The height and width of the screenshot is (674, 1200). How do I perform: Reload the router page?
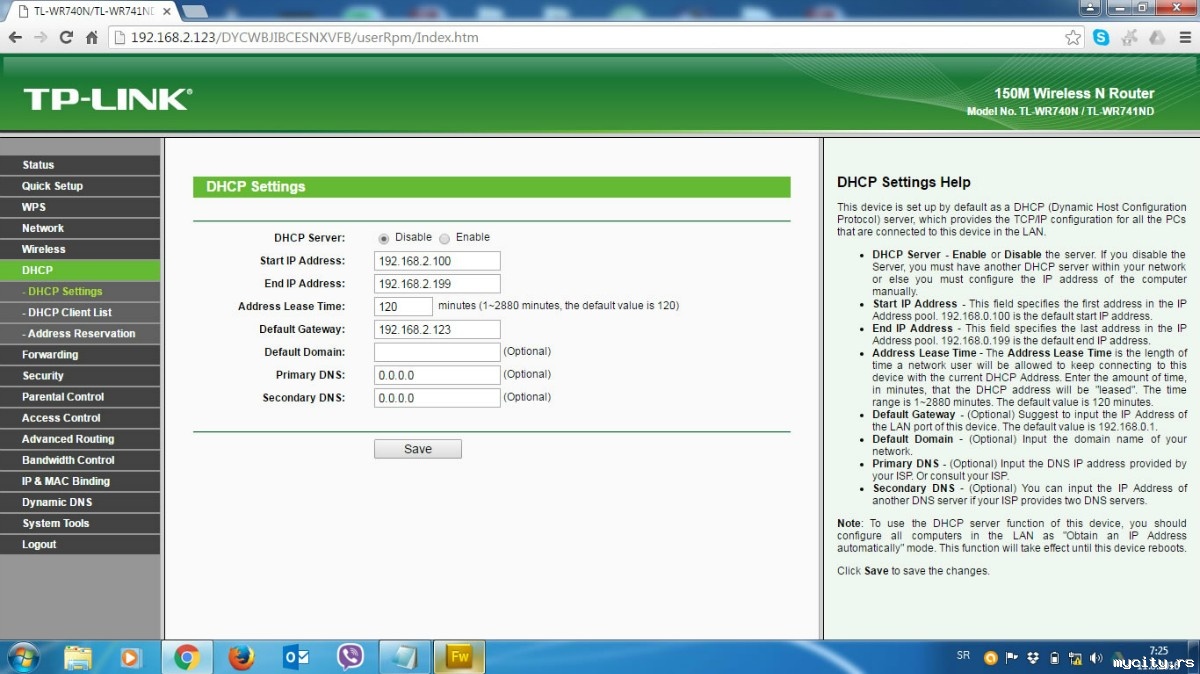click(66, 38)
